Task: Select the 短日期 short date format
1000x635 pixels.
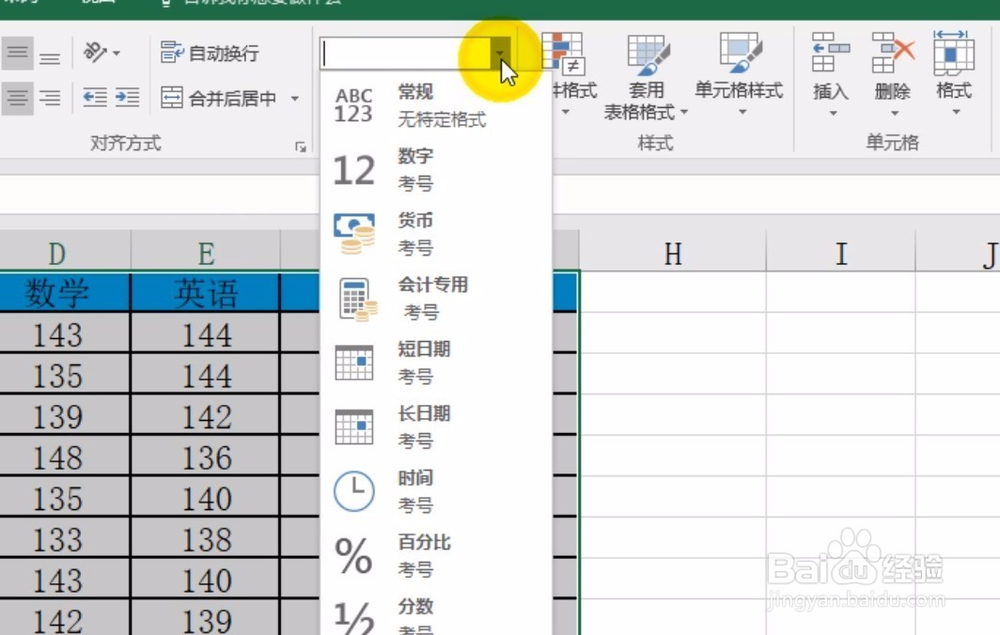Action: tap(436, 363)
